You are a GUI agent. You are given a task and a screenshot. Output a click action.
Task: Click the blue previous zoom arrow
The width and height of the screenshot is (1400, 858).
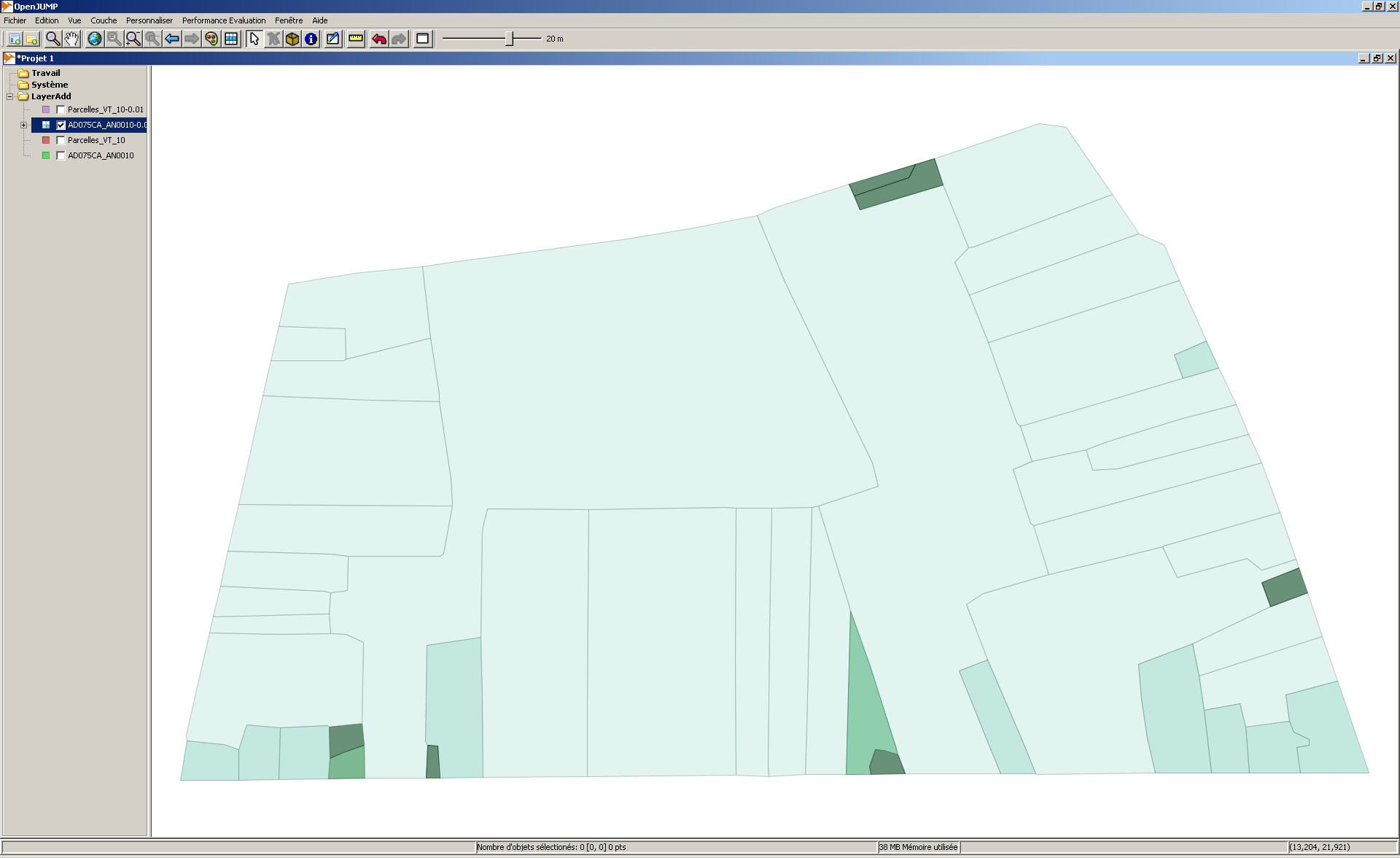click(172, 39)
